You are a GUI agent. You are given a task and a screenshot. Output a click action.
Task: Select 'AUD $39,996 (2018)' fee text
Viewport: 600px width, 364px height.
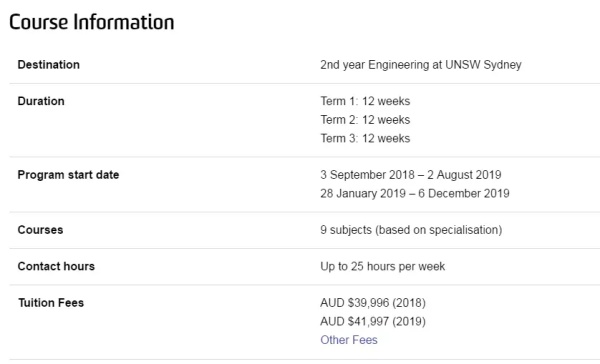point(373,303)
